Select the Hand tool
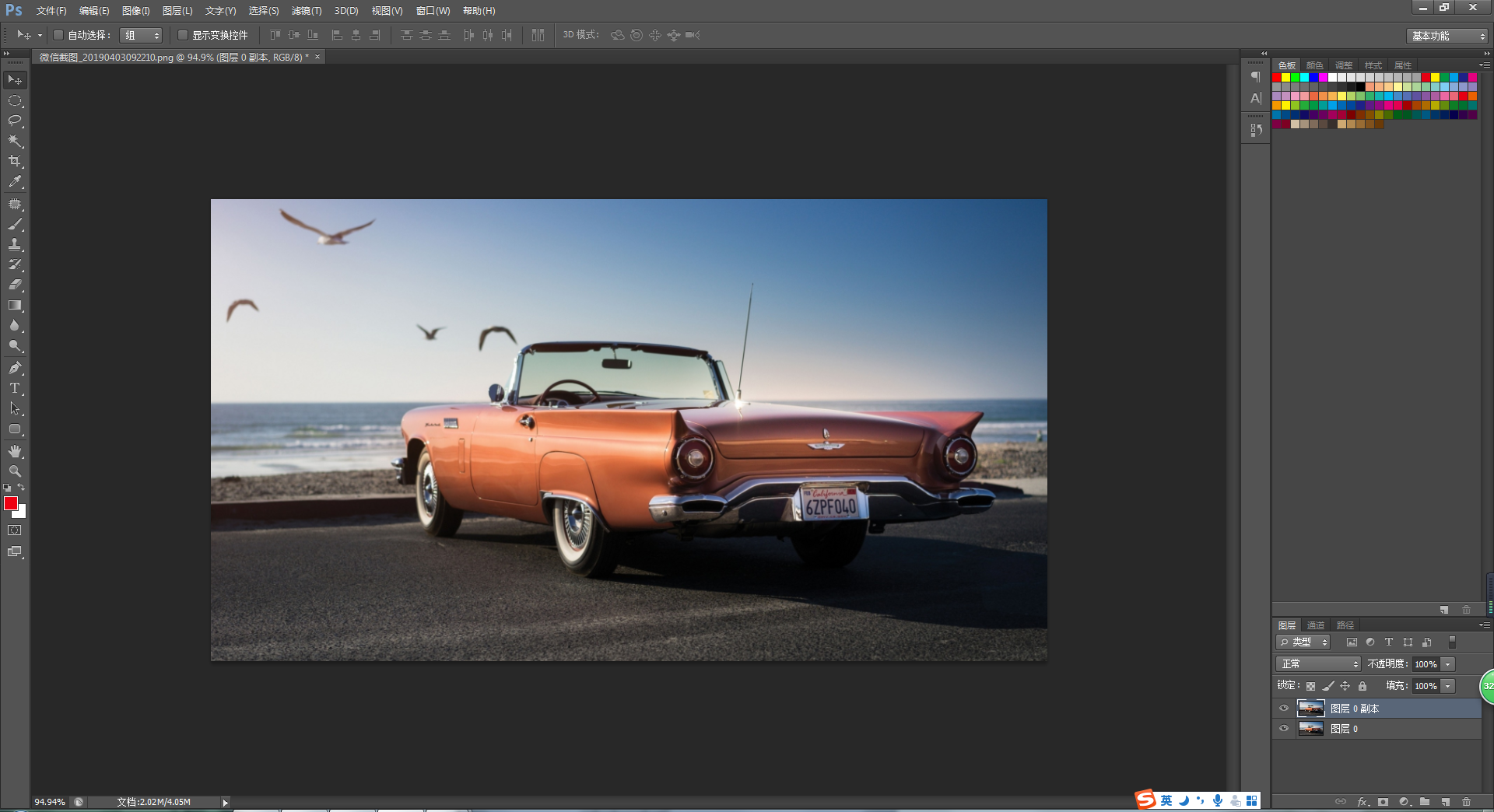The height and width of the screenshot is (812, 1494). pos(15,451)
